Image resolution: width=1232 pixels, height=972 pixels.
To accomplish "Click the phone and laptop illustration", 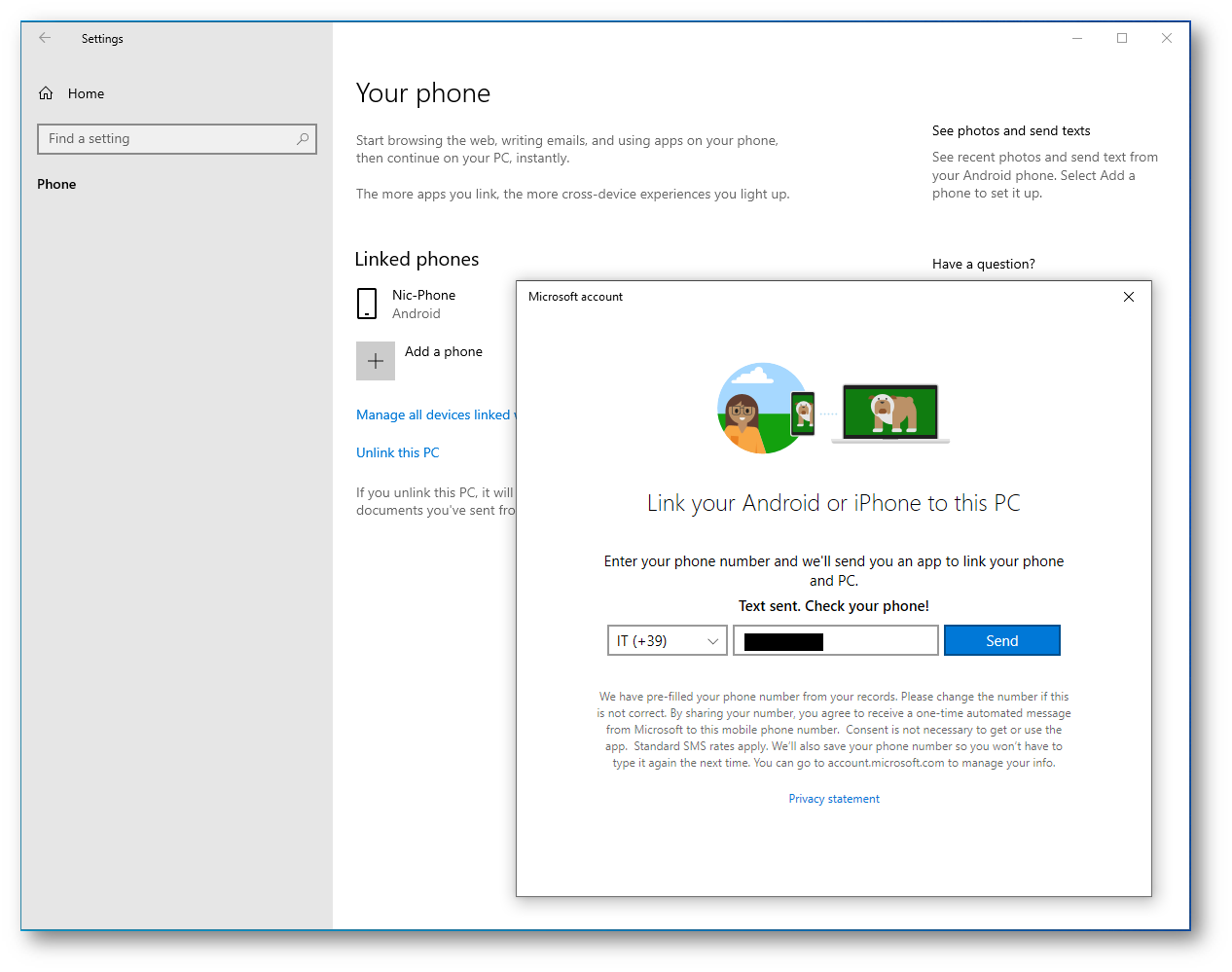I will 833,409.
